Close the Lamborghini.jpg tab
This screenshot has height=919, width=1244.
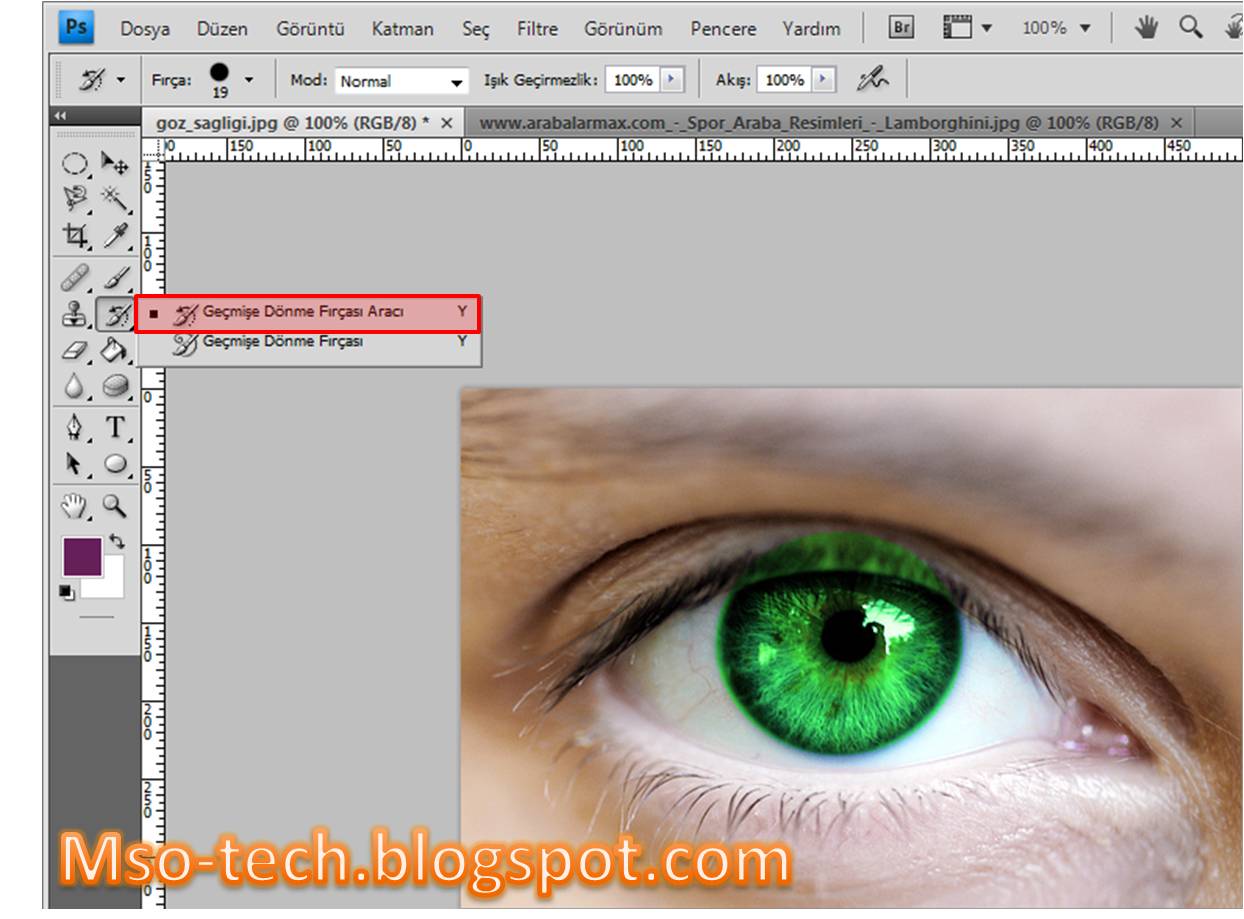point(1176,122)
